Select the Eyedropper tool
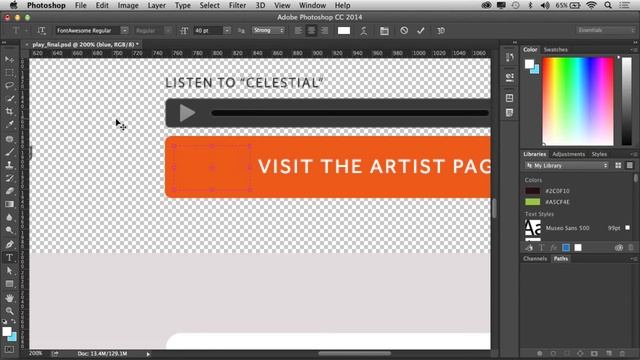Screen dimensions: 640x360 (9, 124)
